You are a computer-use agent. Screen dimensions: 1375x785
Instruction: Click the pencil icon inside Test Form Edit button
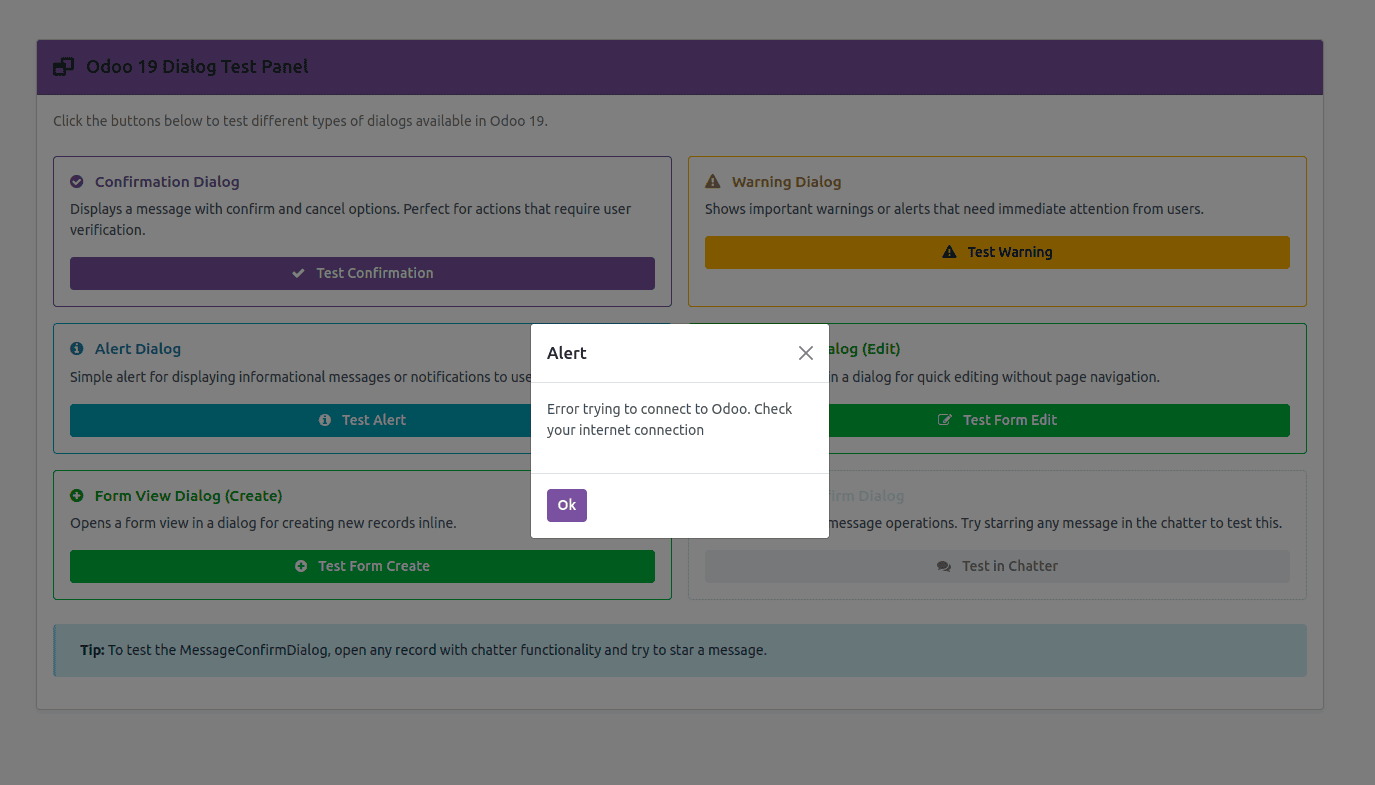[944, 420]
